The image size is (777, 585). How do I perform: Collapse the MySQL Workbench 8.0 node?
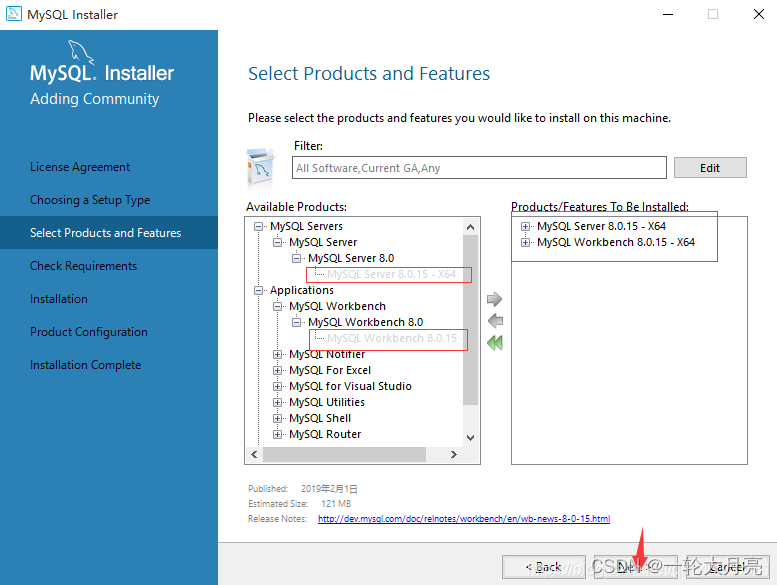pos(296,322)
